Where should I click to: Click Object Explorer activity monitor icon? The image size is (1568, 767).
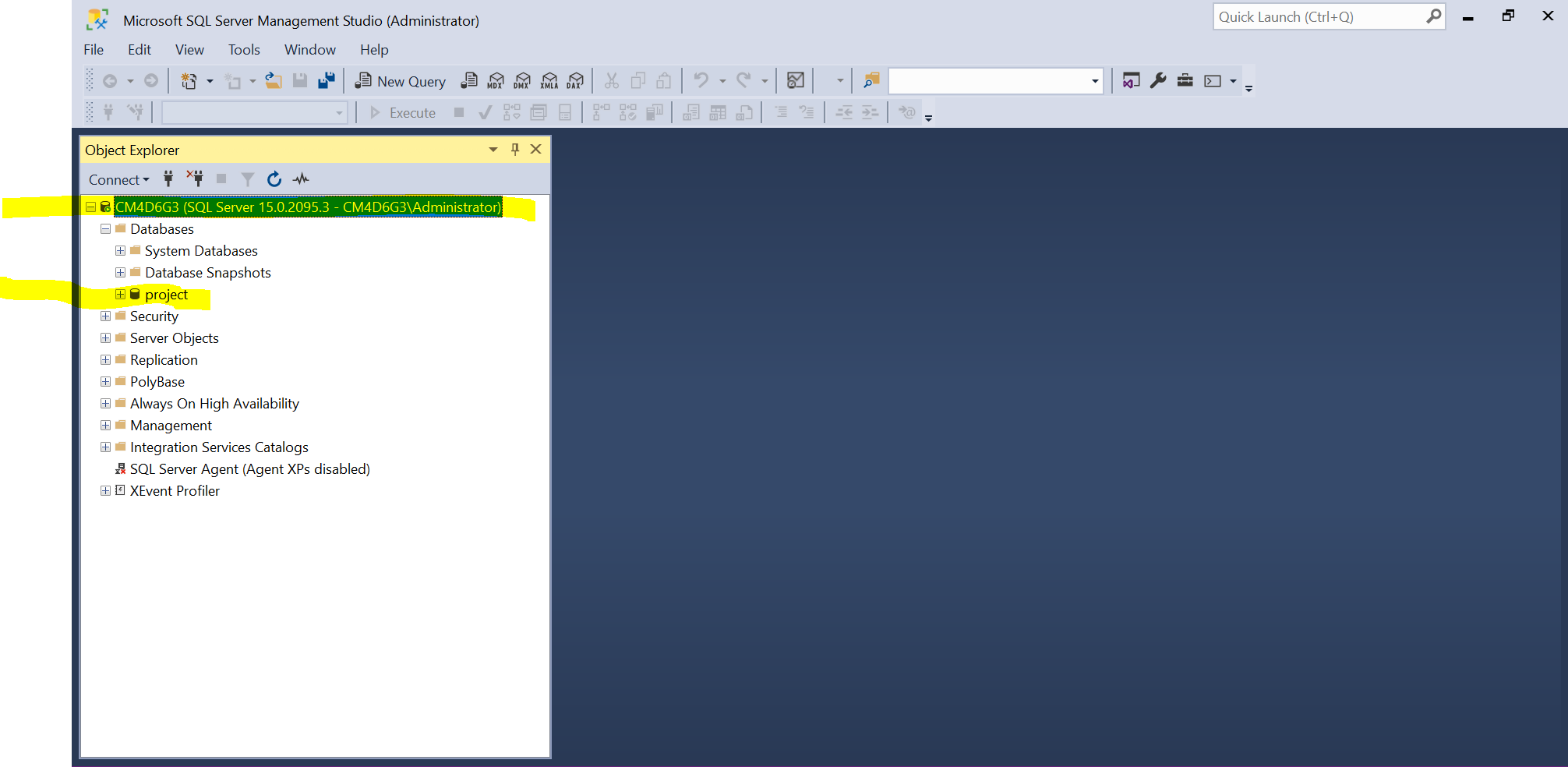[x=301, y=179]
